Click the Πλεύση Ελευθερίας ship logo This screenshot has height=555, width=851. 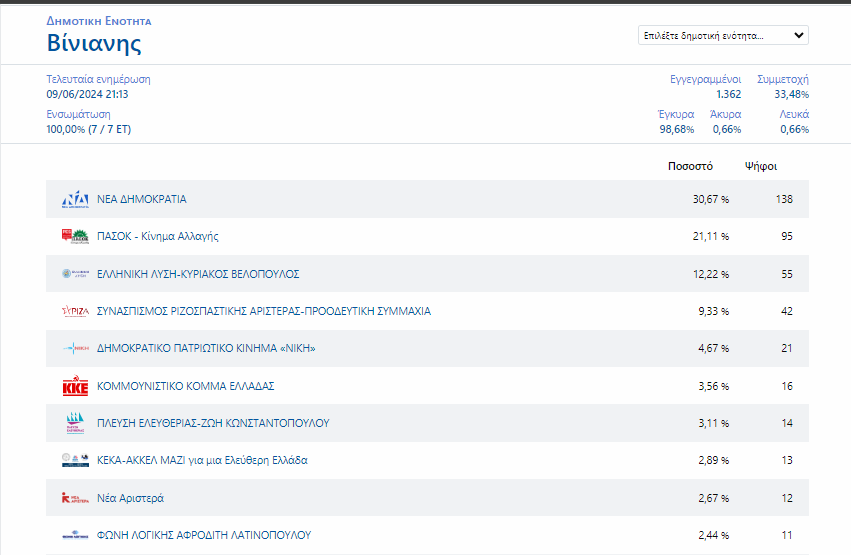tap(75, 423)
